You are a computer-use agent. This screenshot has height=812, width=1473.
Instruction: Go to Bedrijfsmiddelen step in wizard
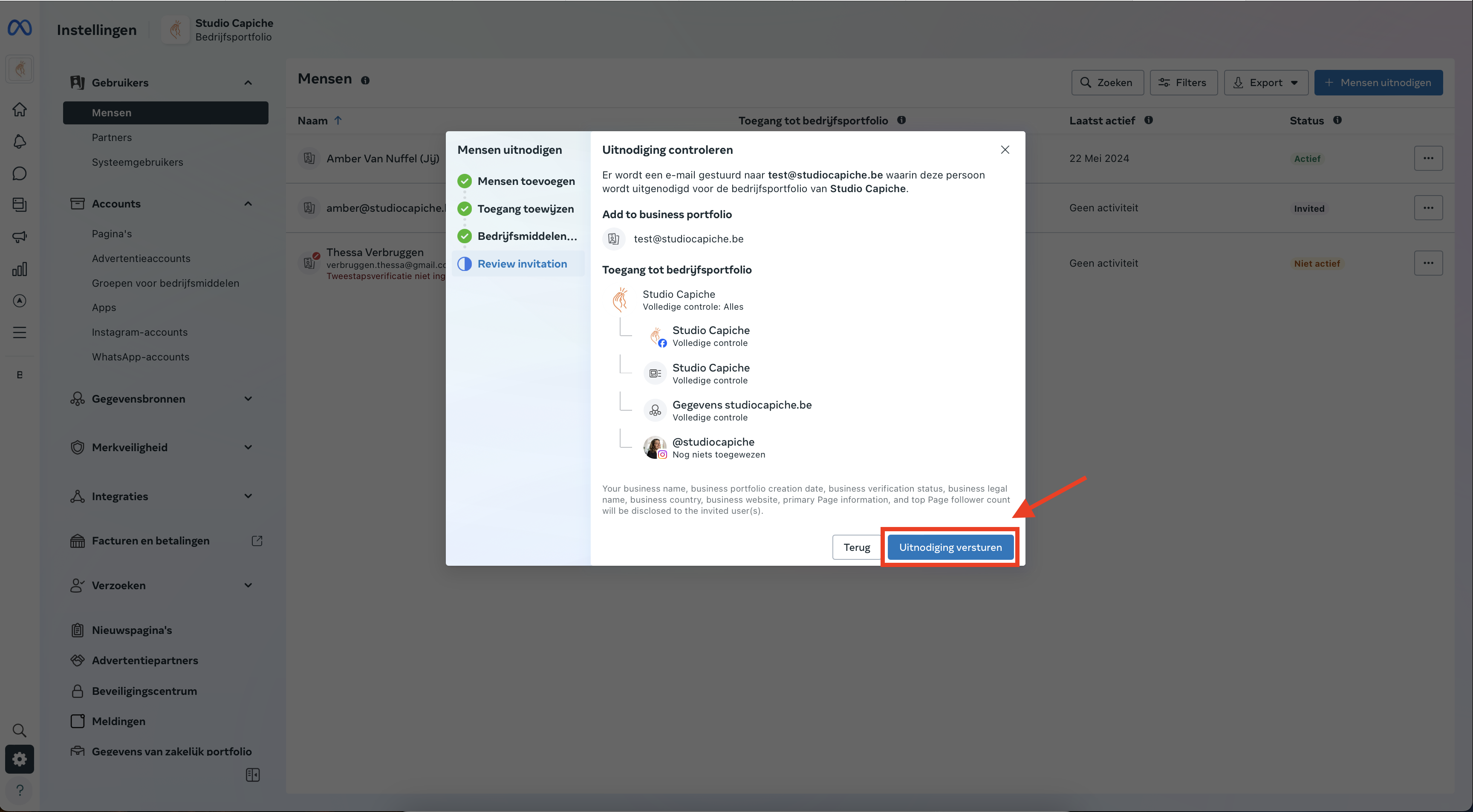(518, 236)
